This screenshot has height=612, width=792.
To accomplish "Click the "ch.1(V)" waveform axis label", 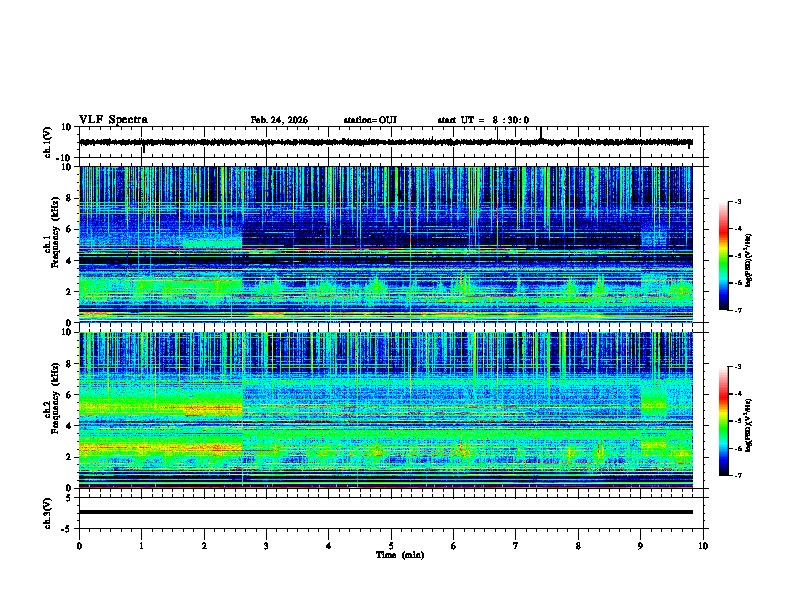I will (48, 142).
